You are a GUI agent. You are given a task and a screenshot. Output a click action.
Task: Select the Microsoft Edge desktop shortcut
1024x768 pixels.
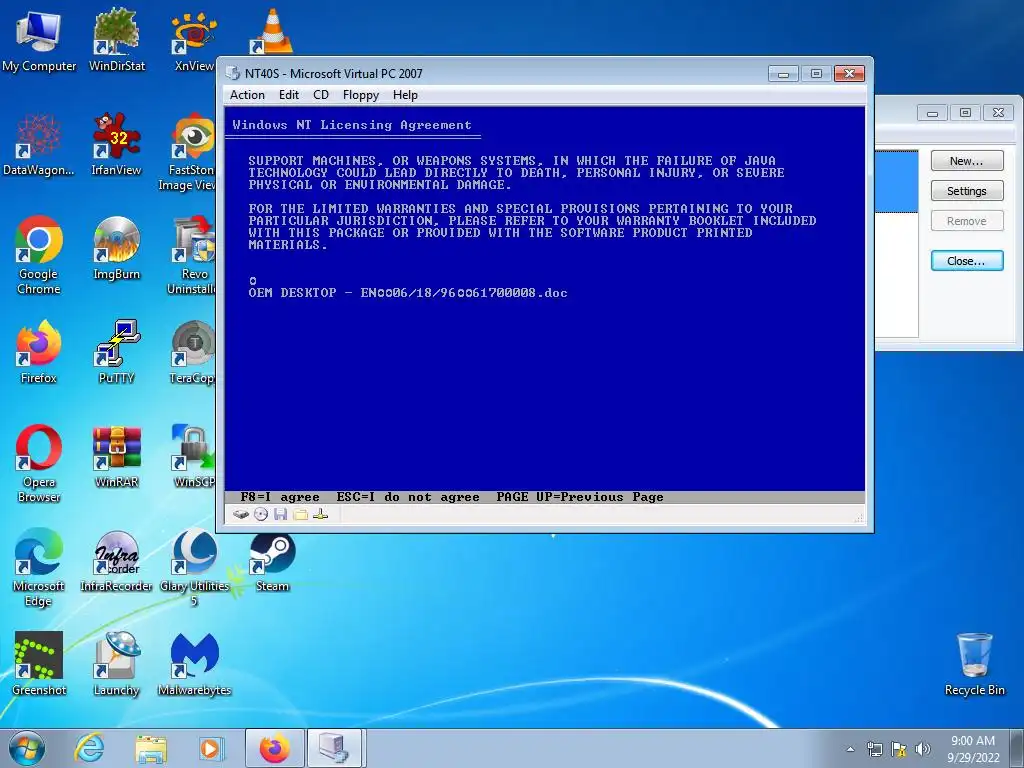coord(39,568)
